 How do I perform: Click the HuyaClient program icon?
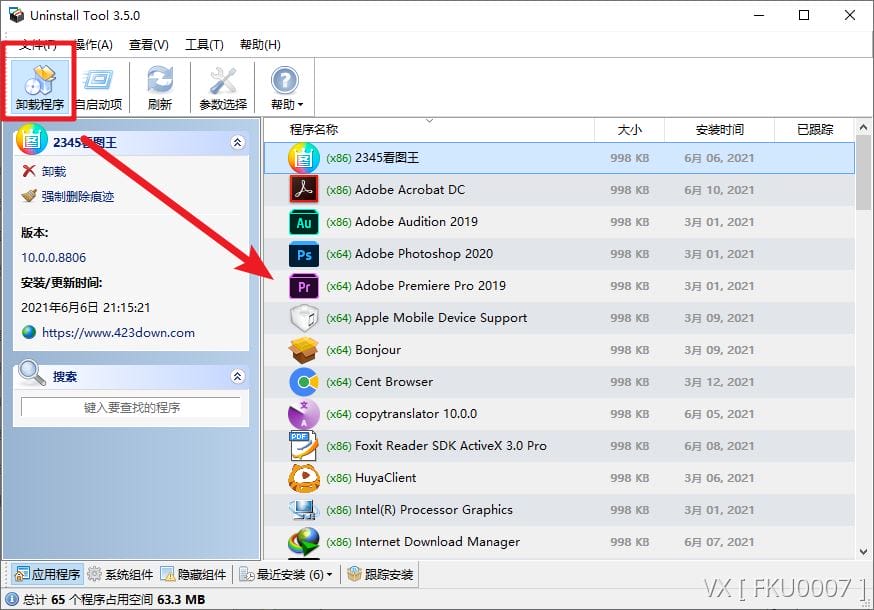(304, 478)
